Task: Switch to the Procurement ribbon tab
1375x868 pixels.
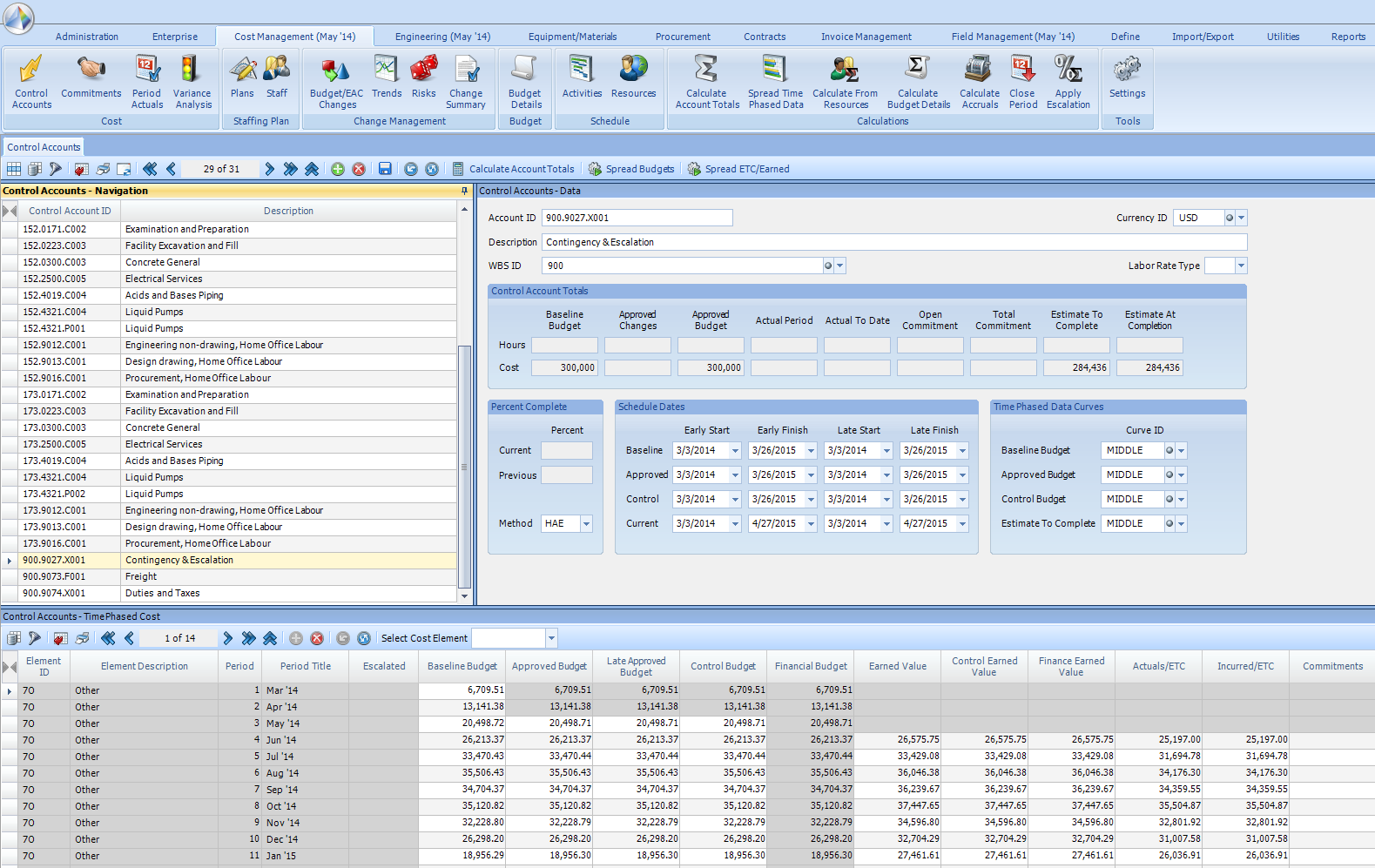Action: (683, 37)
